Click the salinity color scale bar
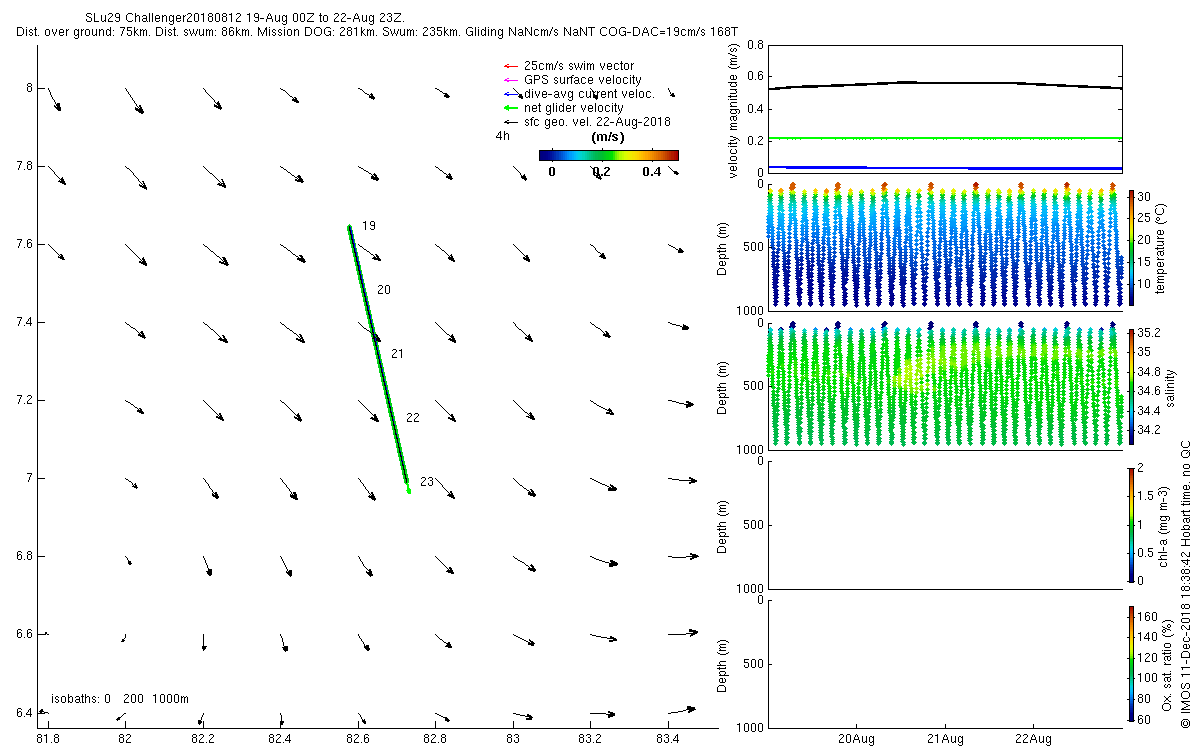1200x750 pixels. tap(1131, 386)
